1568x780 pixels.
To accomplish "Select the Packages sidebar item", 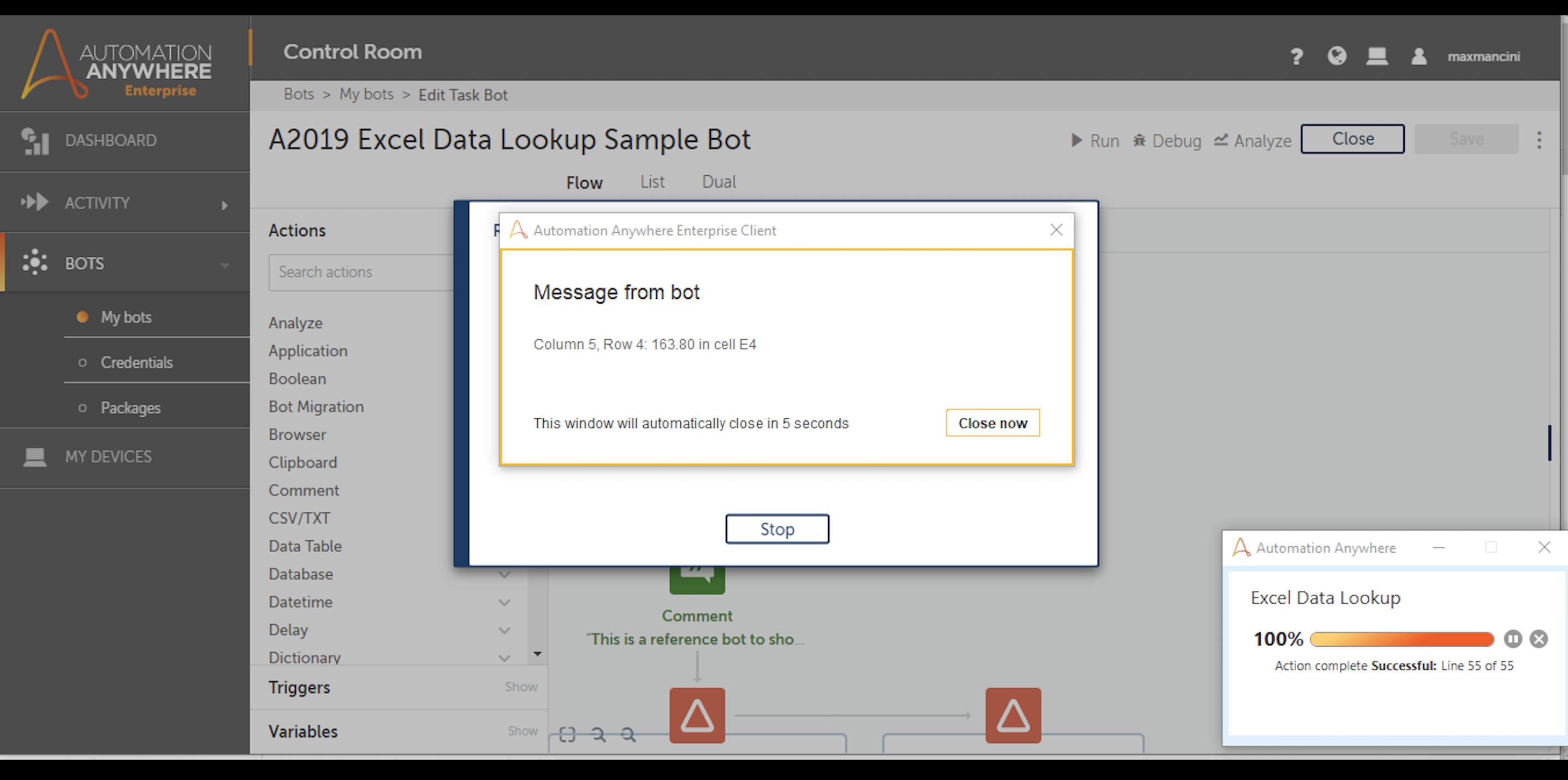I will pyautogui.click(x=130, y=408).
